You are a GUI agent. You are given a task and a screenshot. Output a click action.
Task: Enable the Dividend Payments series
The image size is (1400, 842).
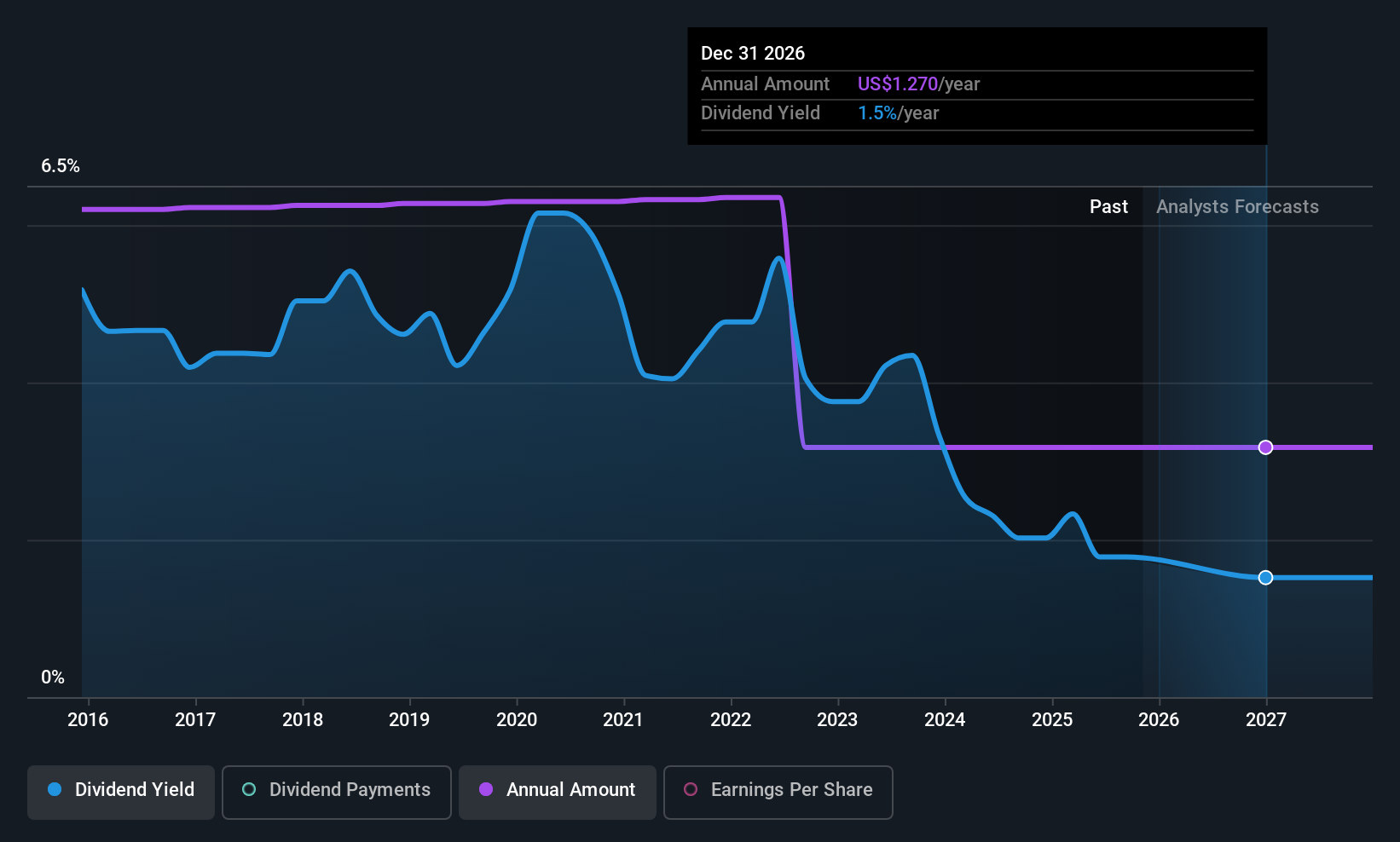point(336,792)
